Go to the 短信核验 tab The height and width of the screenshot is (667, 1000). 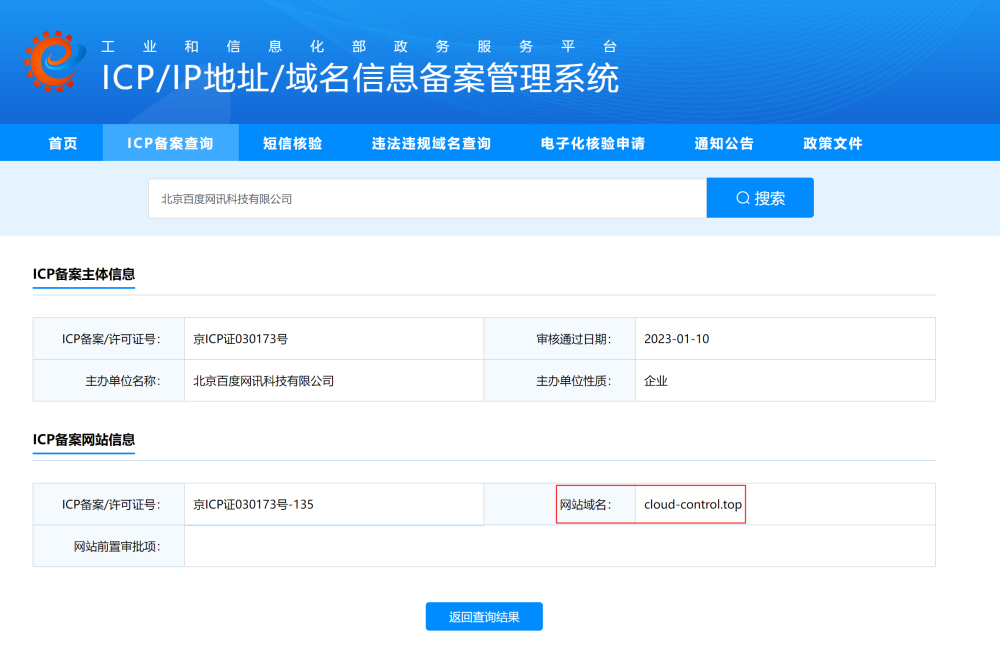coord(292,143)
